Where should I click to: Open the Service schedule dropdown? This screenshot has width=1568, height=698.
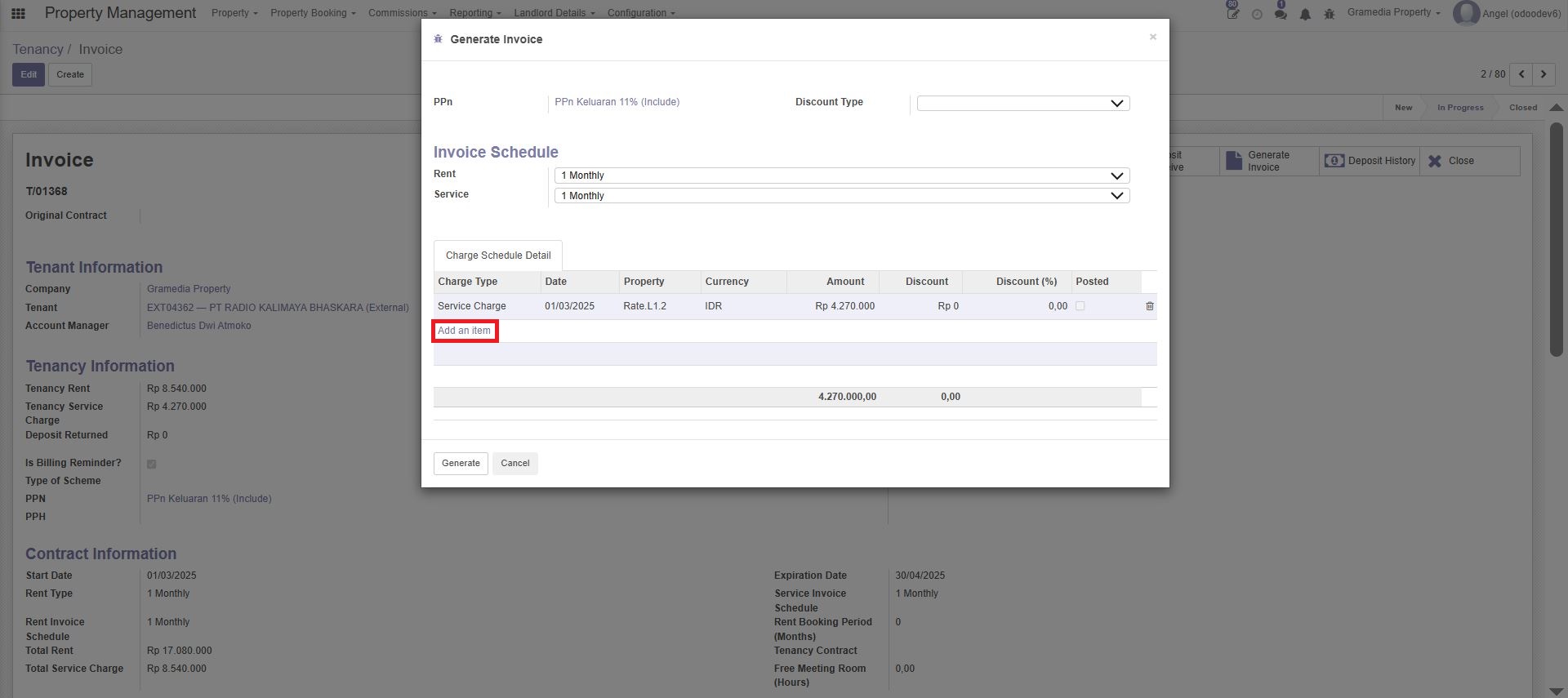pyautogui.click(x=842, y=196)
